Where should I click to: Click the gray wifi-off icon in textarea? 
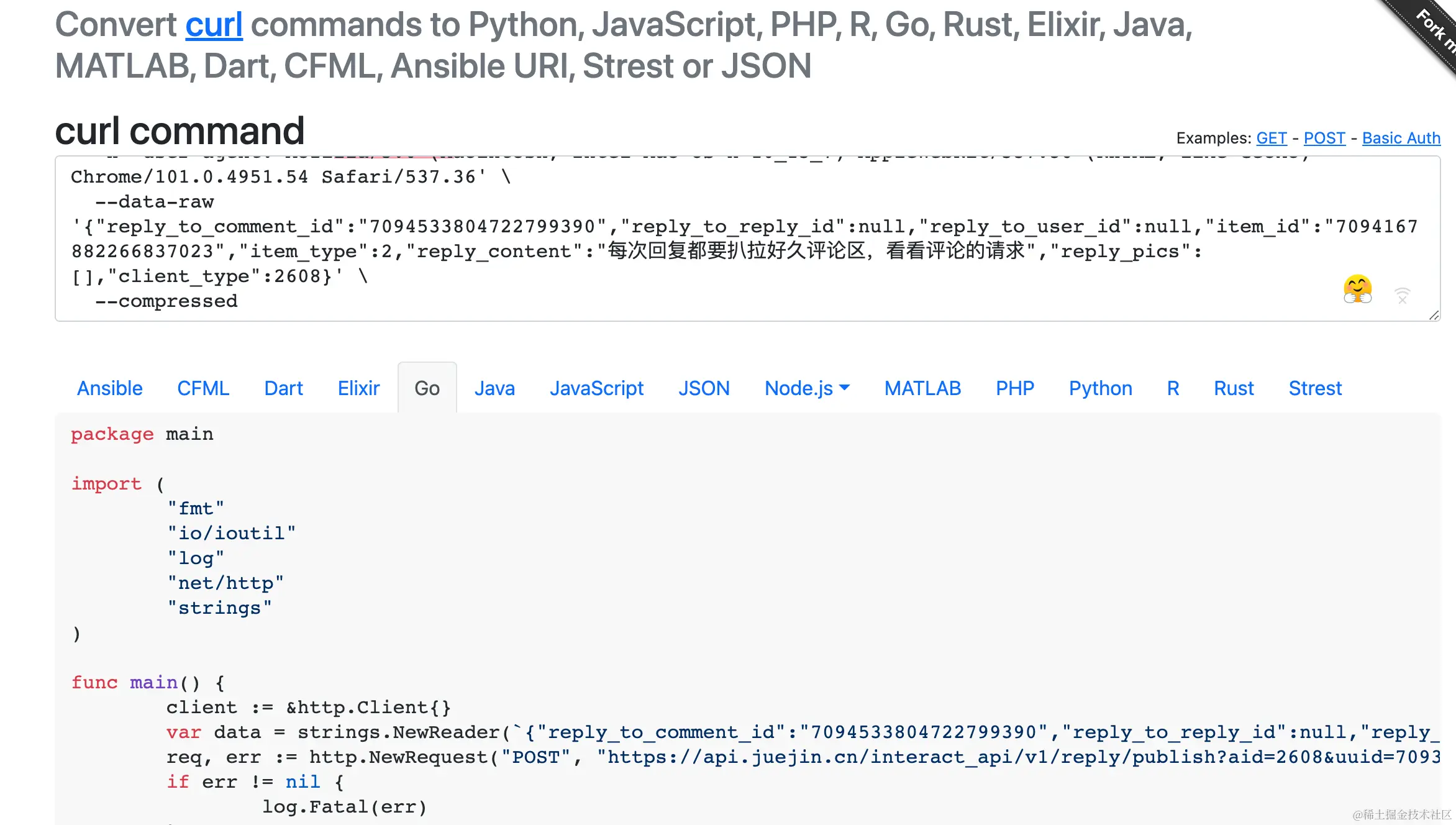[x=1402, y=296]
